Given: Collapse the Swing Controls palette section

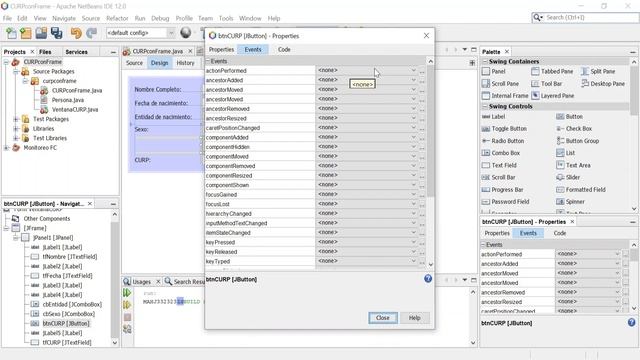Looking at the screenshot, I should (x=485, y=107).
